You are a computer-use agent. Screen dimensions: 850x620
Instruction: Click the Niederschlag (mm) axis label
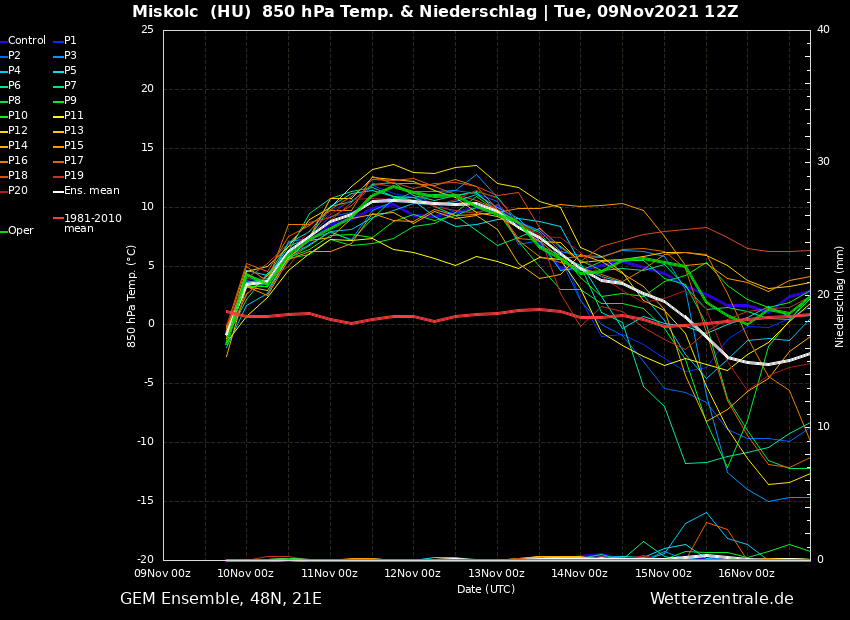840,296
